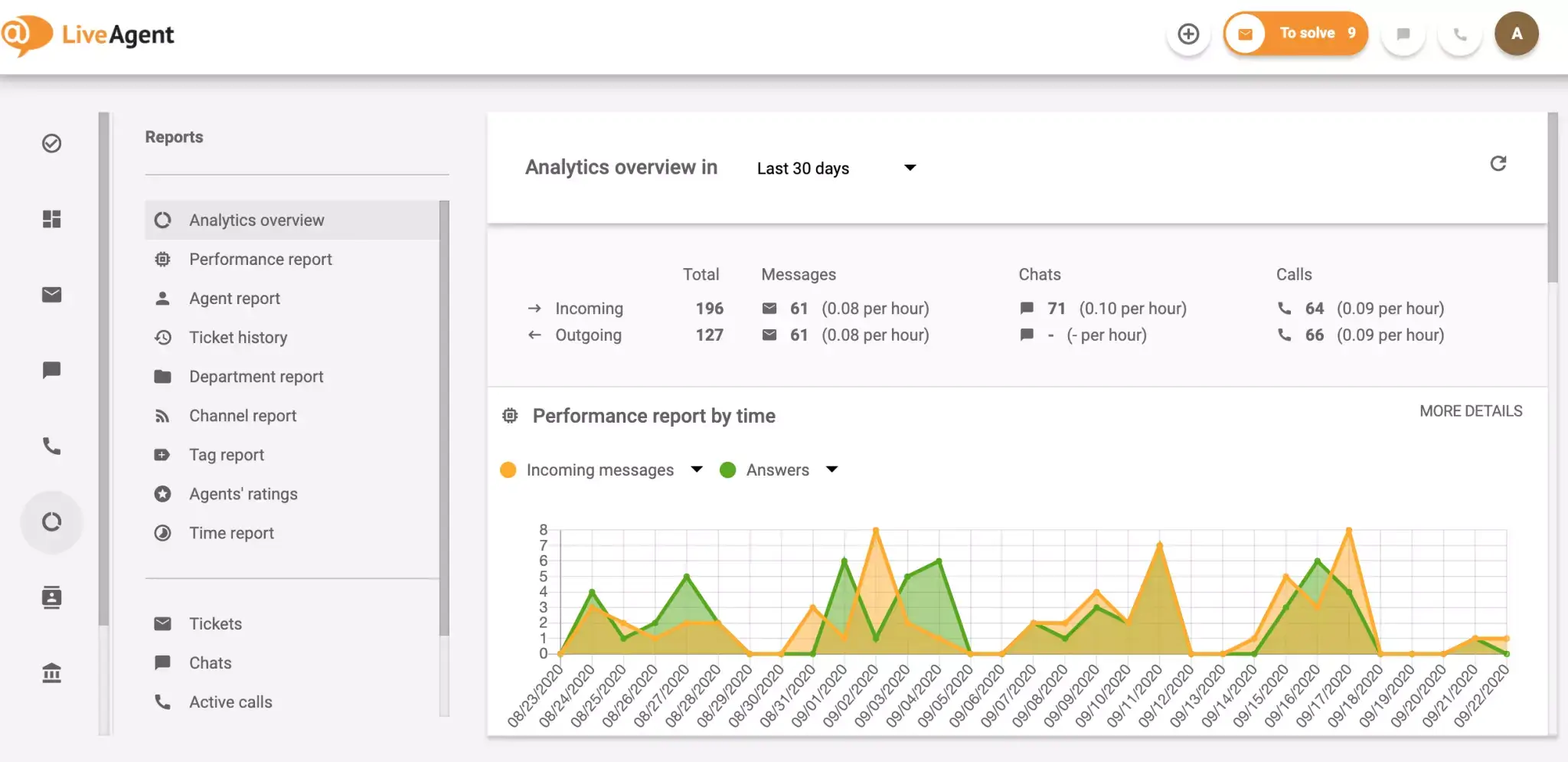Open the Tickets mail icon in sidebar
This screenshot has height=762, width=1568.
[51, 295]
